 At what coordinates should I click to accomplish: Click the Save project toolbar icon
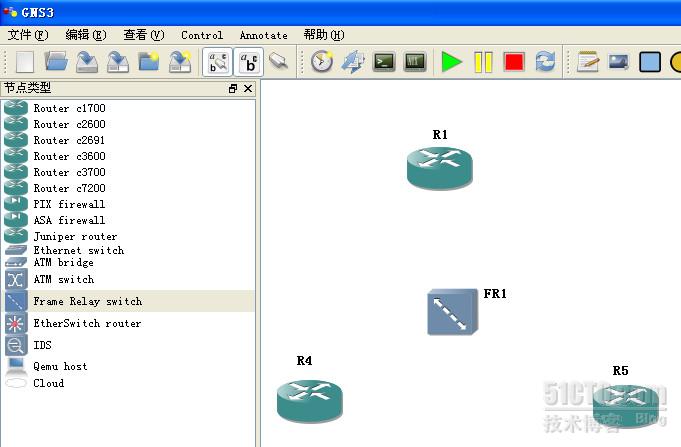[x=87, y=62]
